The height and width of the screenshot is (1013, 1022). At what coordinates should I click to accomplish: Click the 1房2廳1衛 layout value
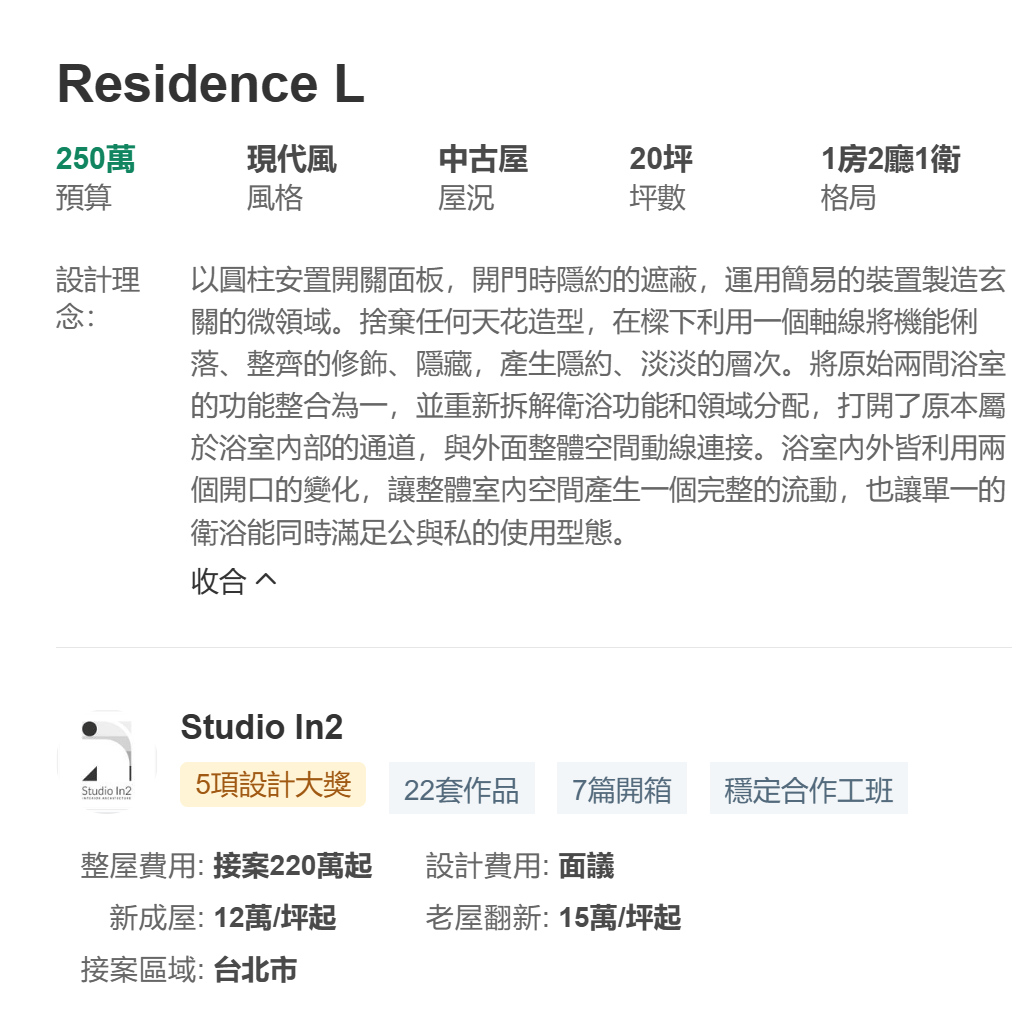click(x=890, y=160)
